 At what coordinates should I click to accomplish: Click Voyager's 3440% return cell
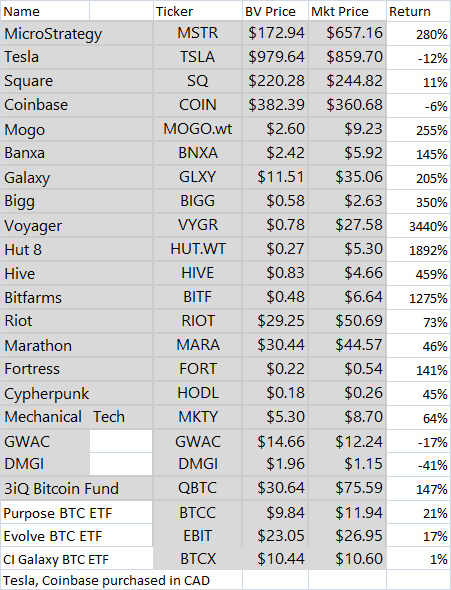tap(419, 225)
